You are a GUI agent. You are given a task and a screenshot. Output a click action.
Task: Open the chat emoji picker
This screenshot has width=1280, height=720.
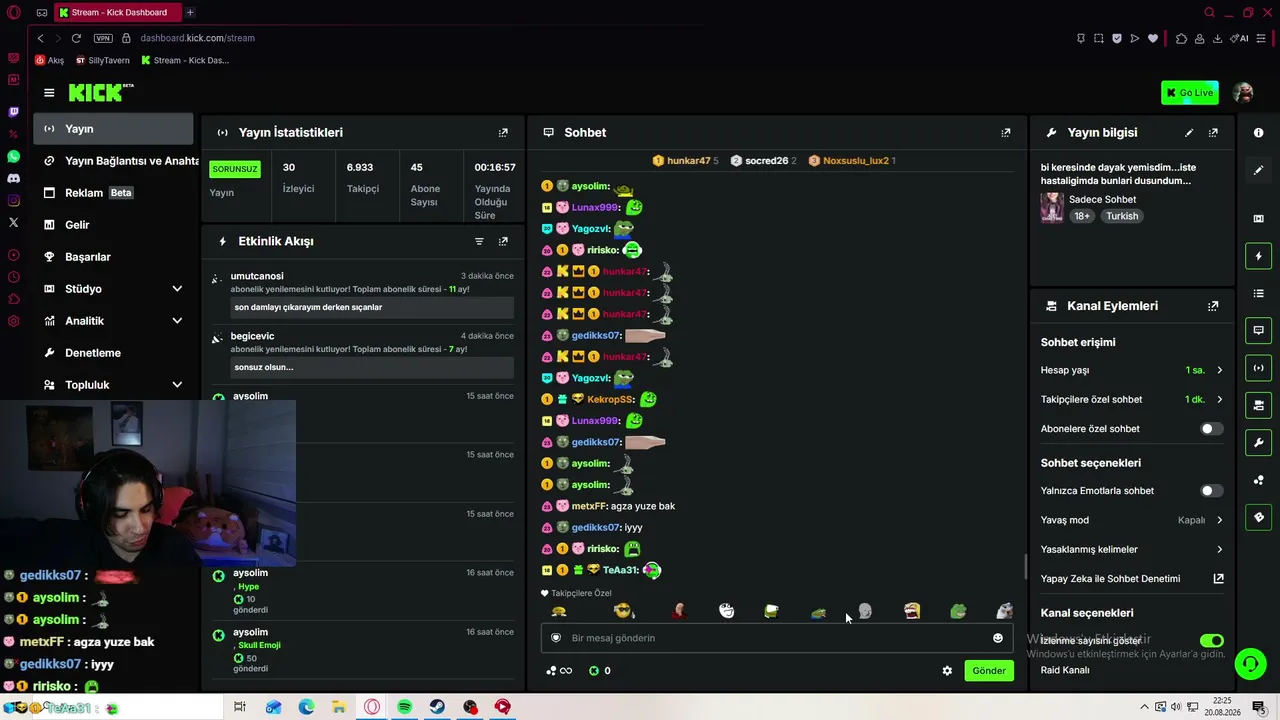pyautogui.click(x=997, y=638)
